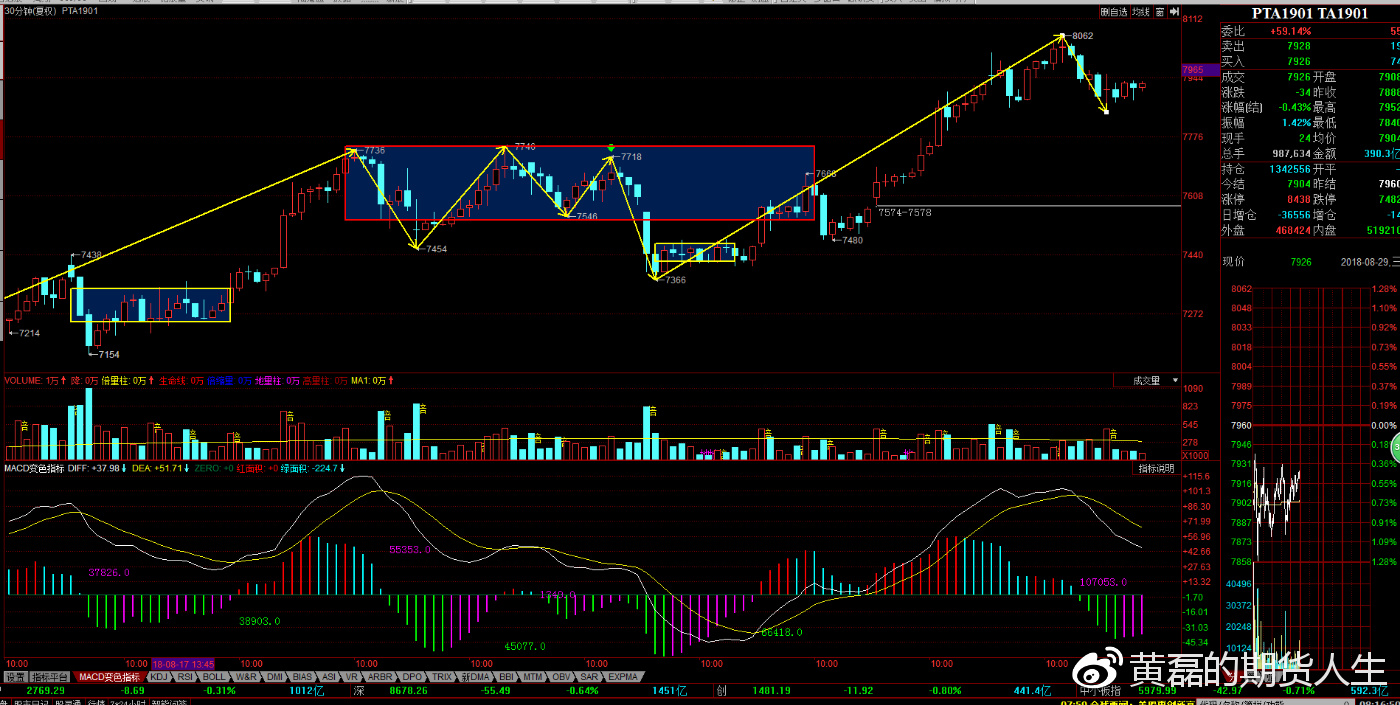Switch to the DMI indicator tab
This screenshot has width=1400, height=705.
tap(275, 677)
